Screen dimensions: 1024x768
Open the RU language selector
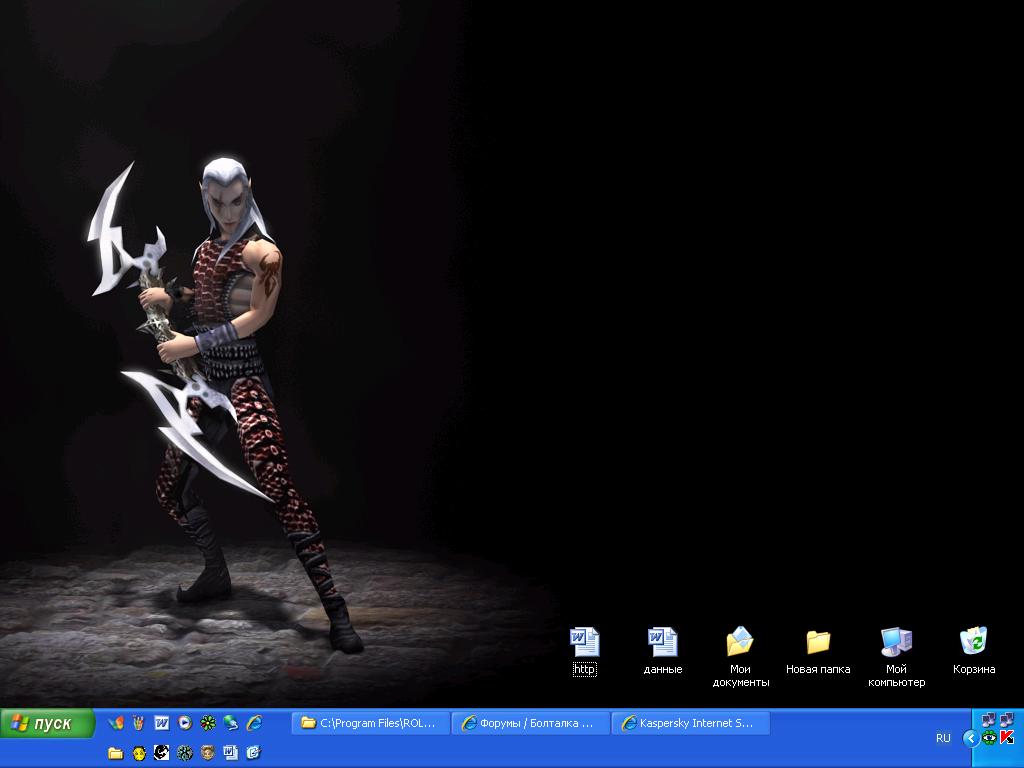coord(943,738)
